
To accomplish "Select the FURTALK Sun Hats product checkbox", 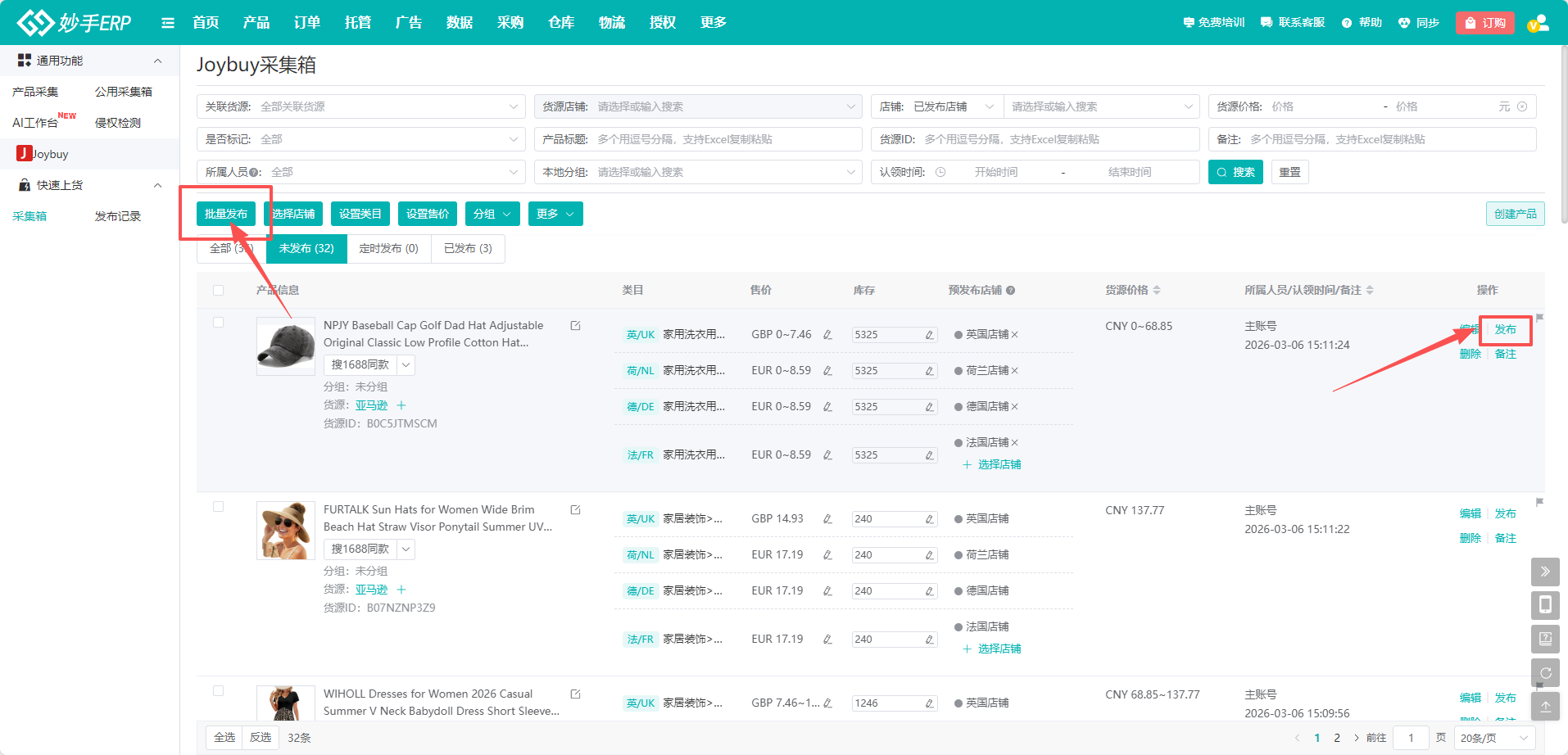I will [x=218, y=507].
